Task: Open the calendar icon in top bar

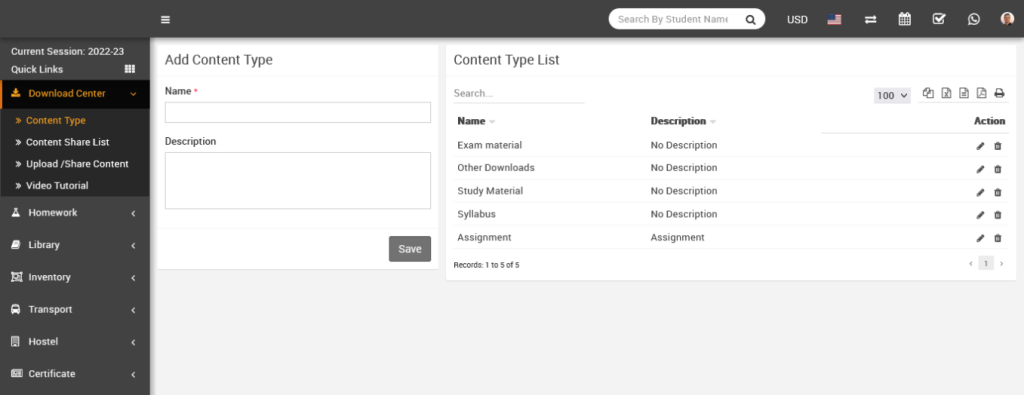Action: [x=904, y=20]
